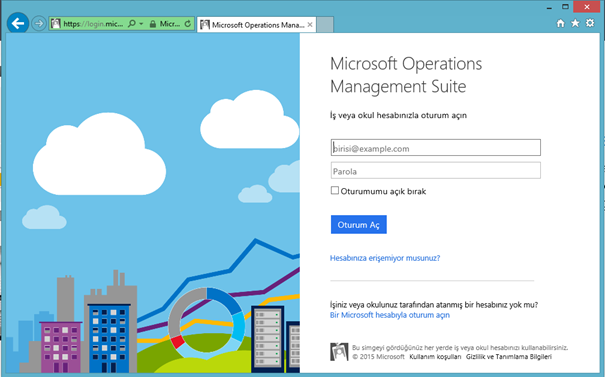605x377 pixels.
Task: Maximize the browser window
Action: click(565, 7)
